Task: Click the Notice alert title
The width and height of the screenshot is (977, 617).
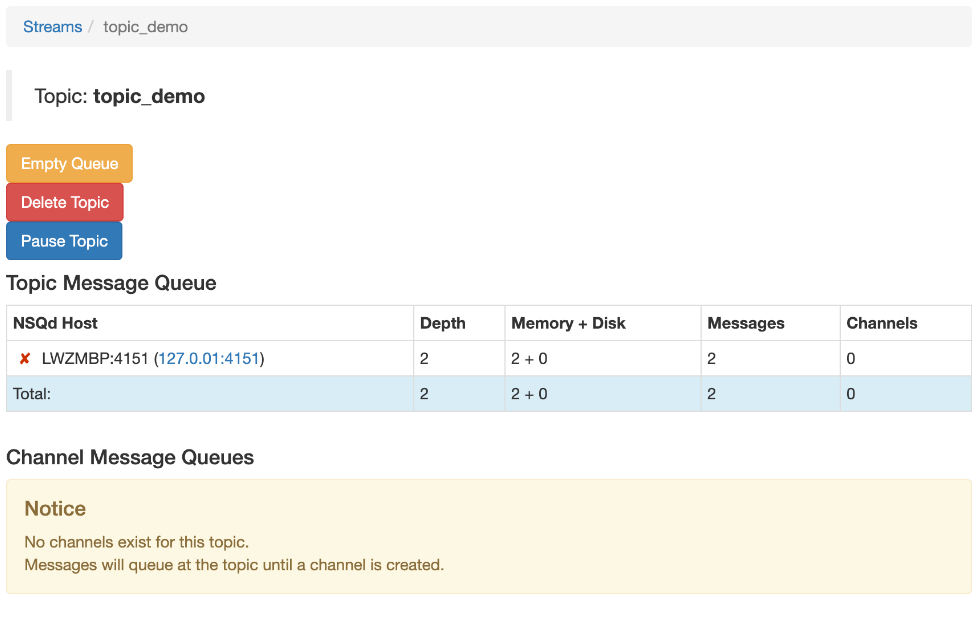Action: 55,509
